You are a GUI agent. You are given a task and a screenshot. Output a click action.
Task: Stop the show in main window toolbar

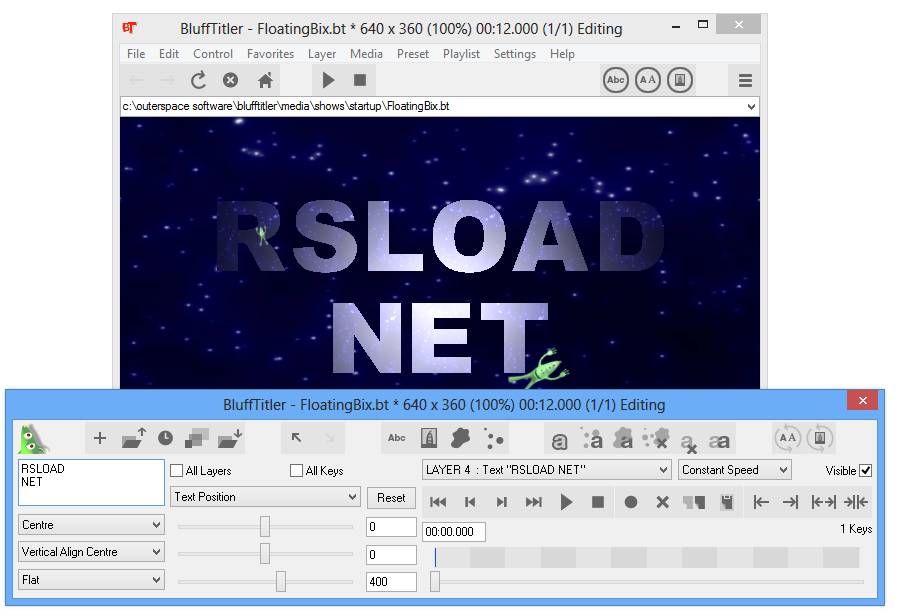pos(360,80)
